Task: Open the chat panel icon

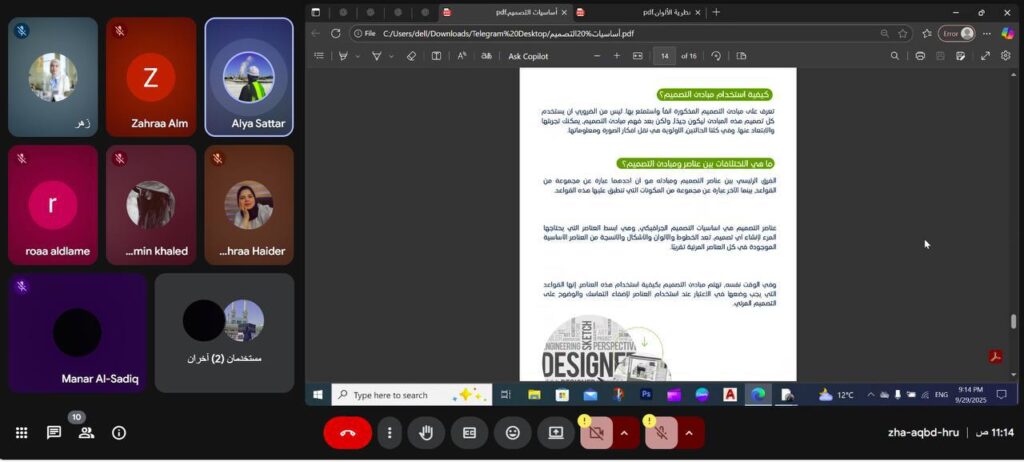Action: tap(54, 433)
